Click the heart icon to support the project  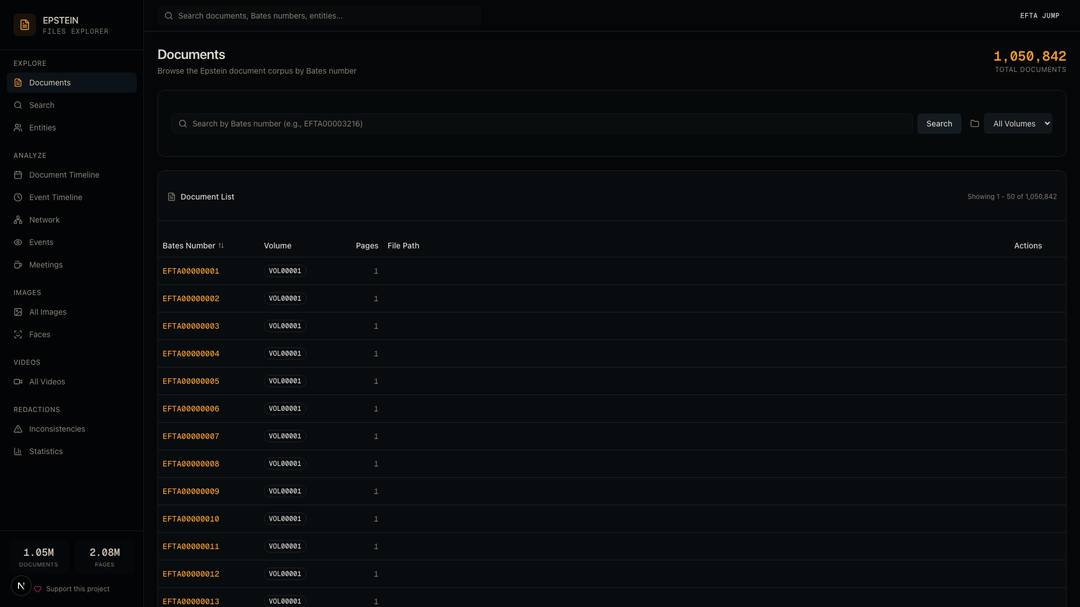(x=38, y=589)
